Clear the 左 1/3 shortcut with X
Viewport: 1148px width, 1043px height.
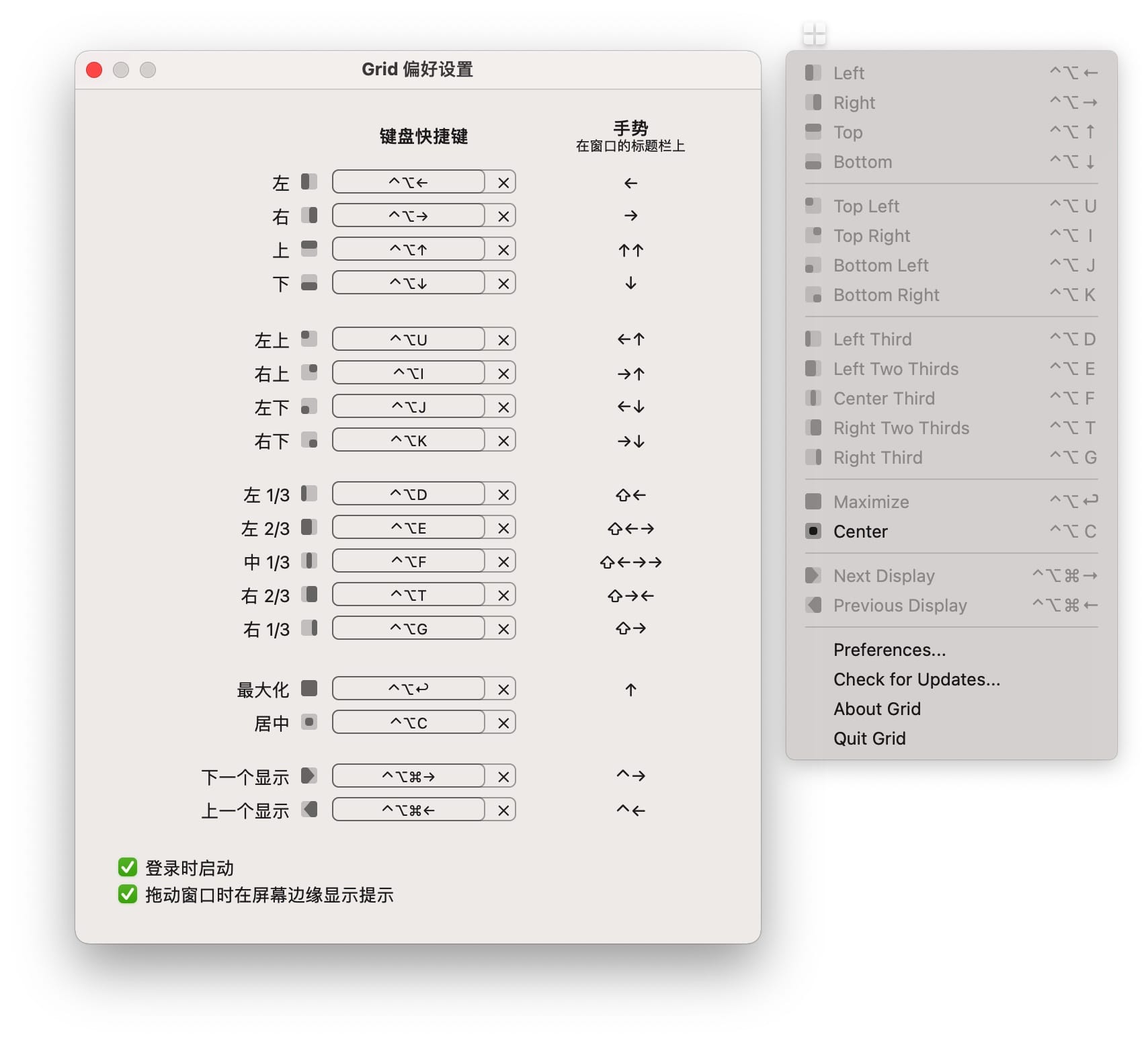(503, 495)
